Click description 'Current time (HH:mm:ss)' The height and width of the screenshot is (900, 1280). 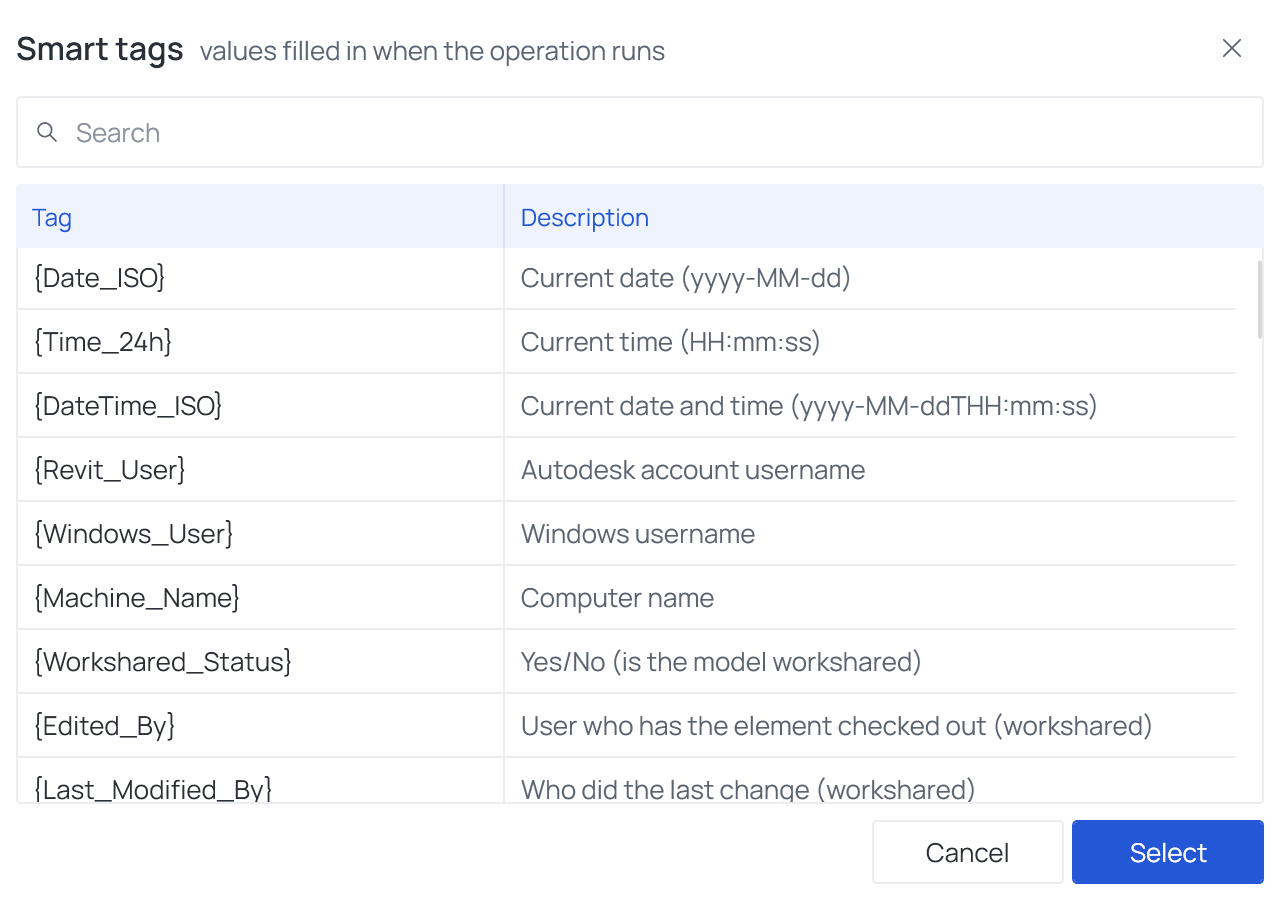point(671,342)
